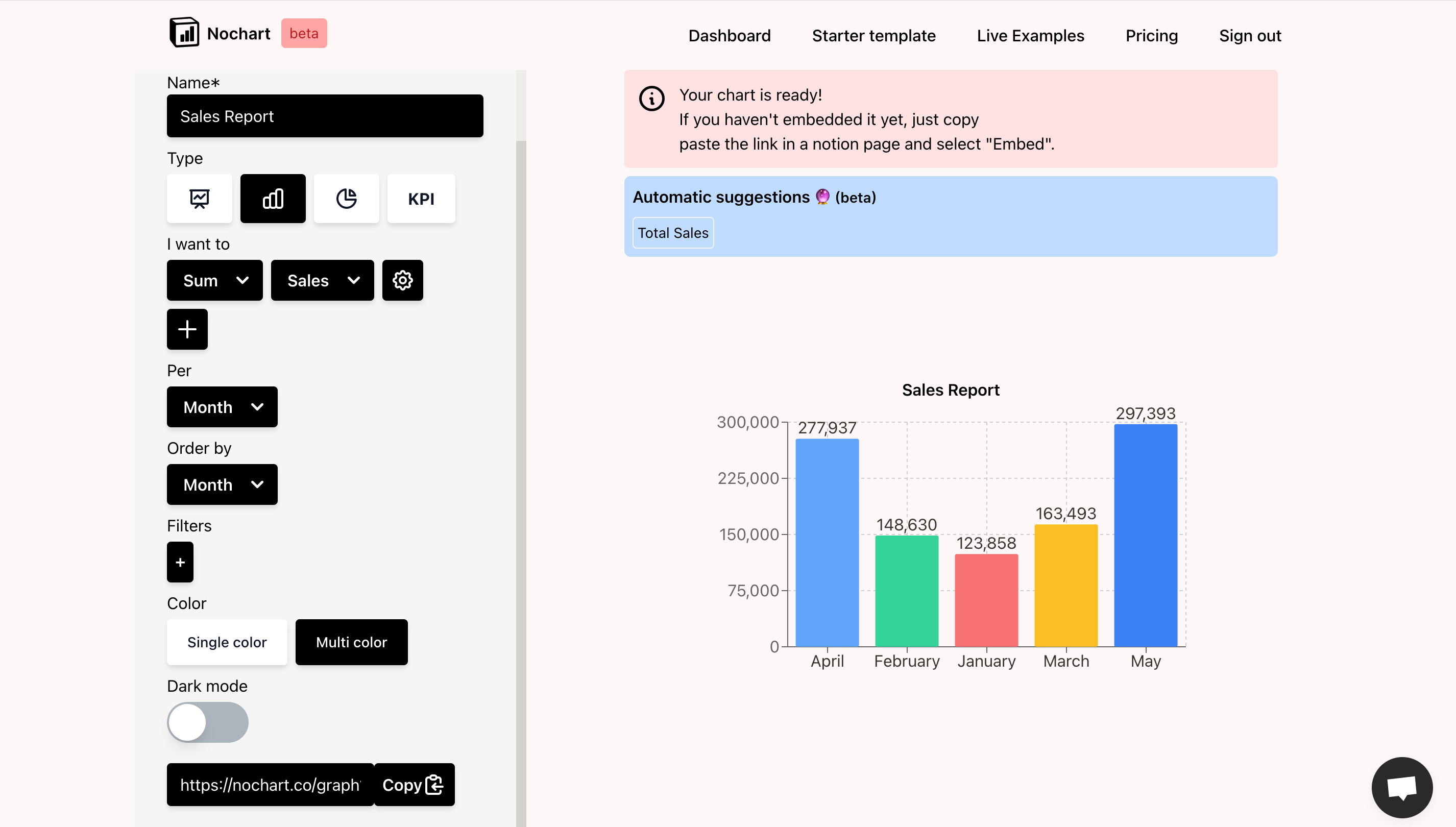
Task: Open the Dashboard menu item
Action: pyautogui.click(x=729, y=35)
